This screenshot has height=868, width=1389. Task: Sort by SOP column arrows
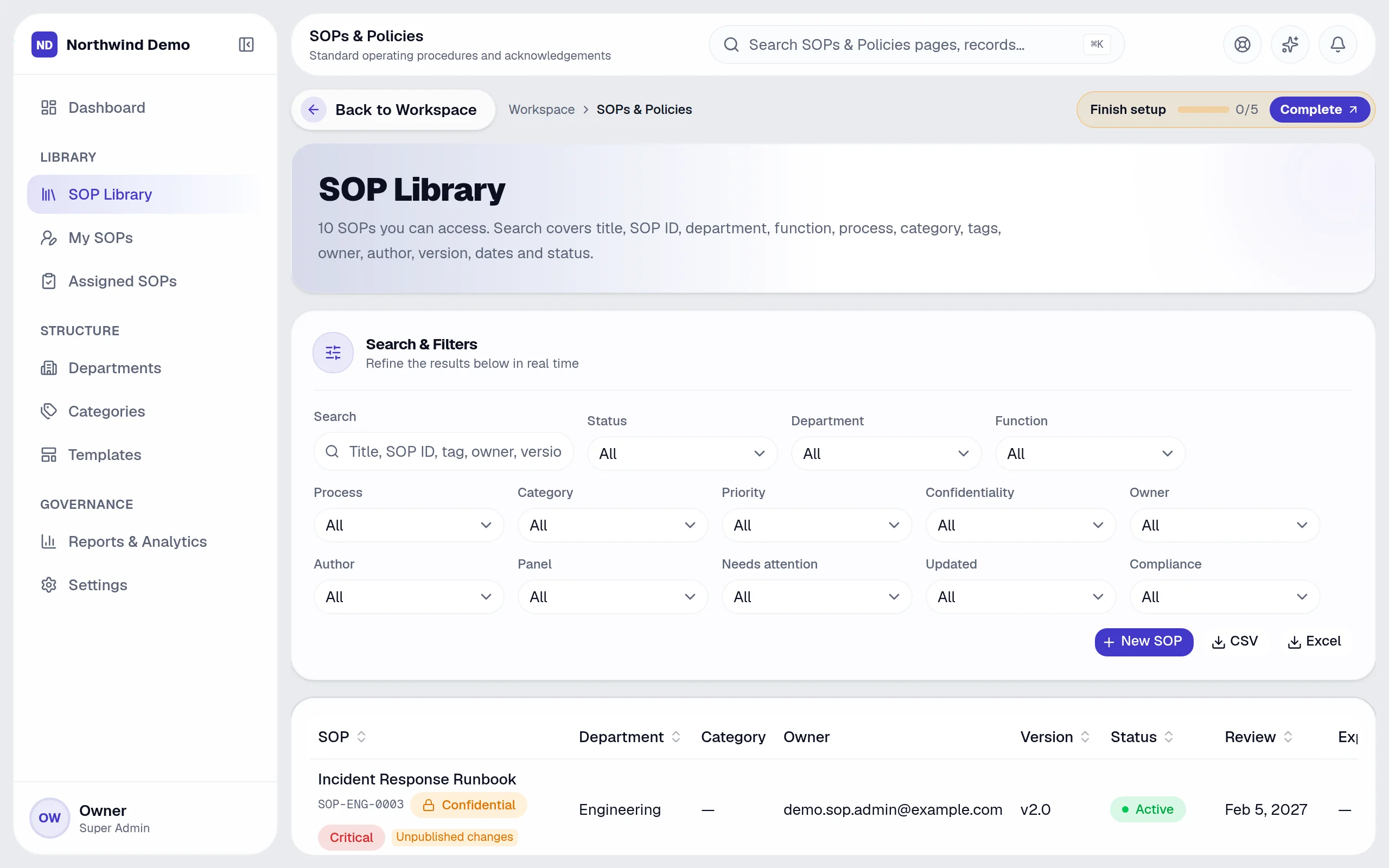[x=361, y=737]
